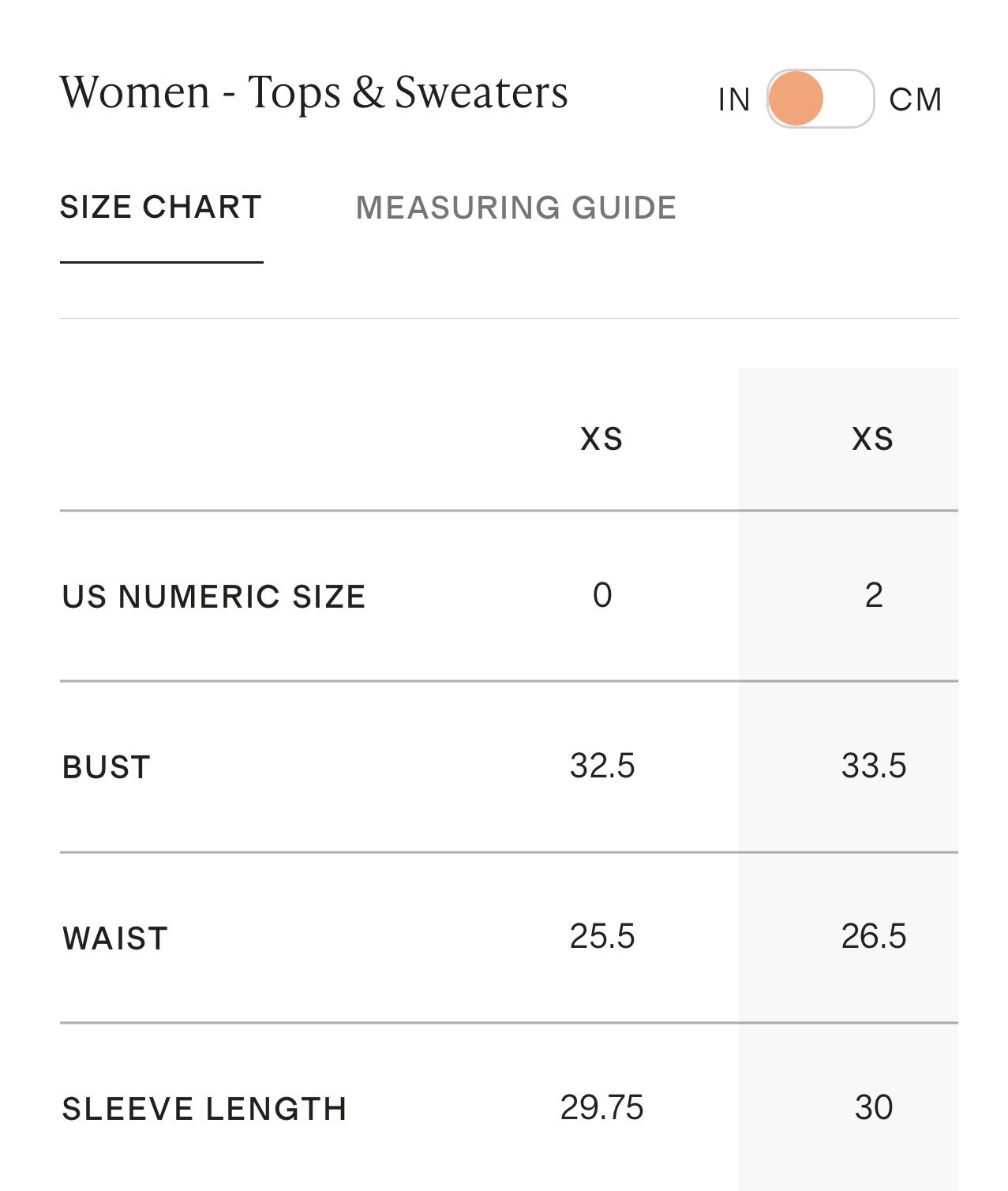The image size is (1008, 1191).
Task: Select the waist measurement 25.5
Action: 602,936
